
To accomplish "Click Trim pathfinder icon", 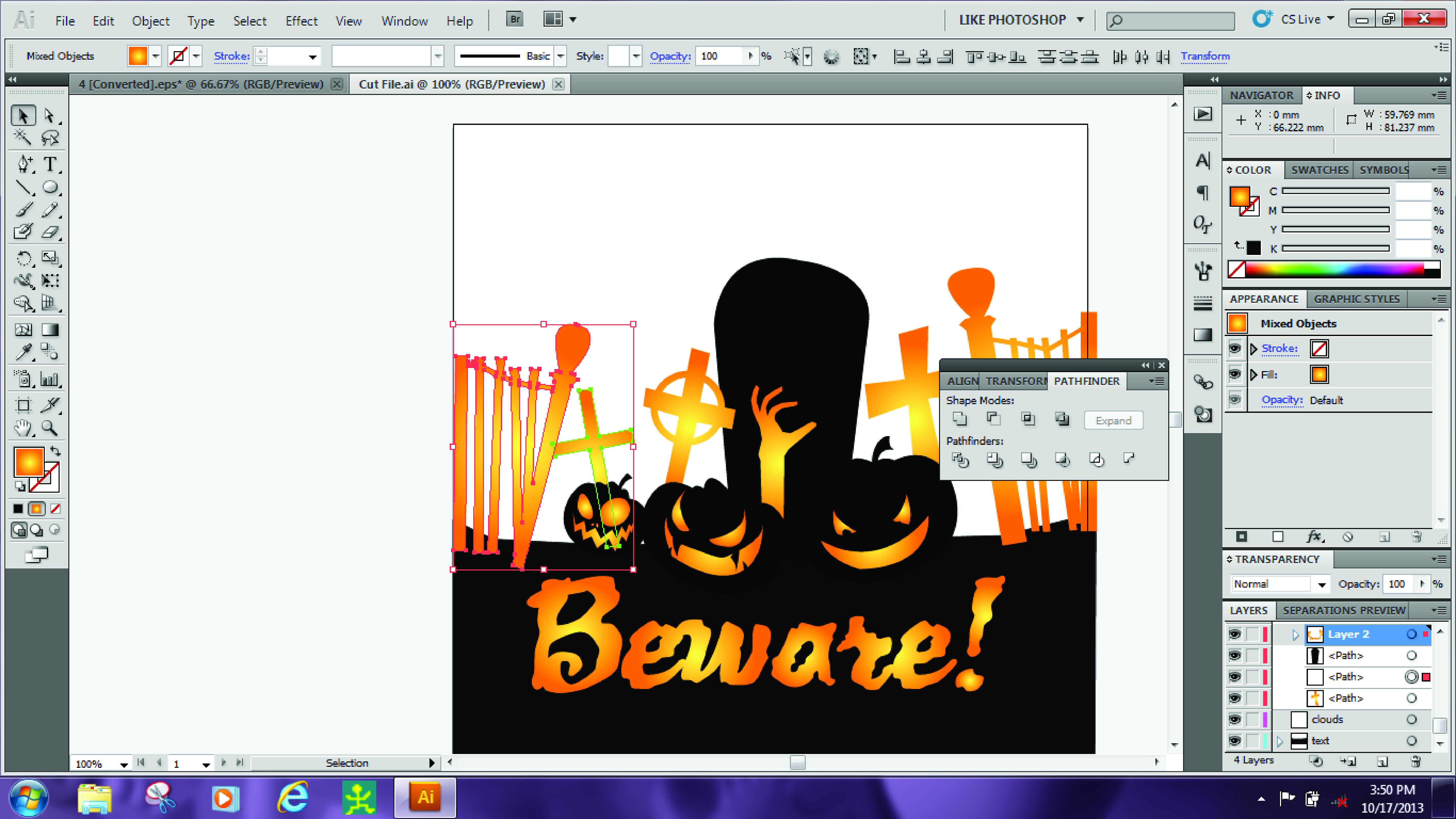I will coord(994,460).
